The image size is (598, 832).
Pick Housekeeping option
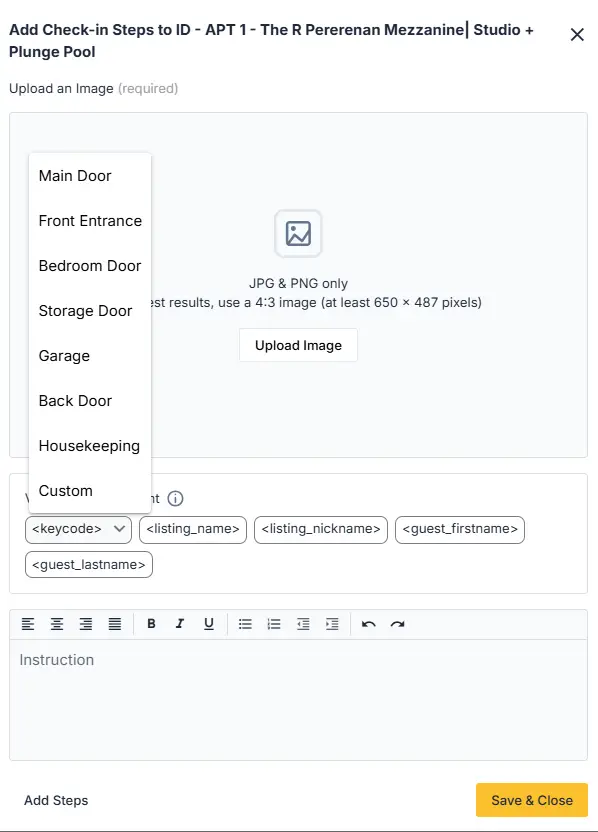pyautogui.click(x=90, y=446)
